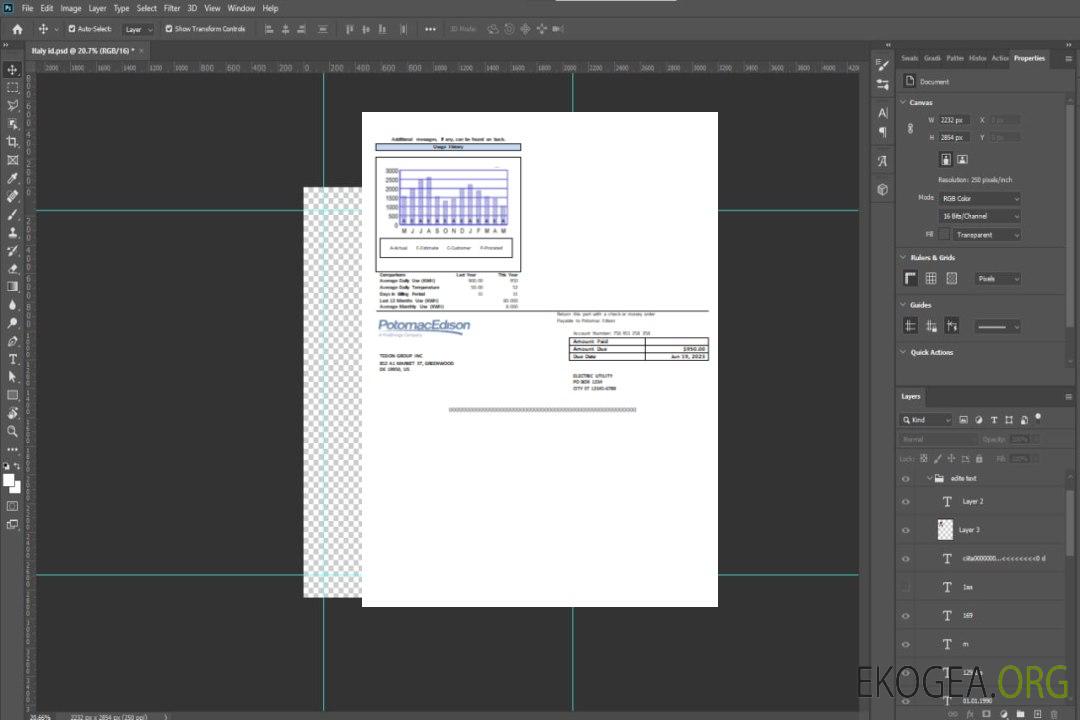The image size is (1080, 720).
Task: Uncheck the Auto-Select checkbox
Action: (71, 29)
